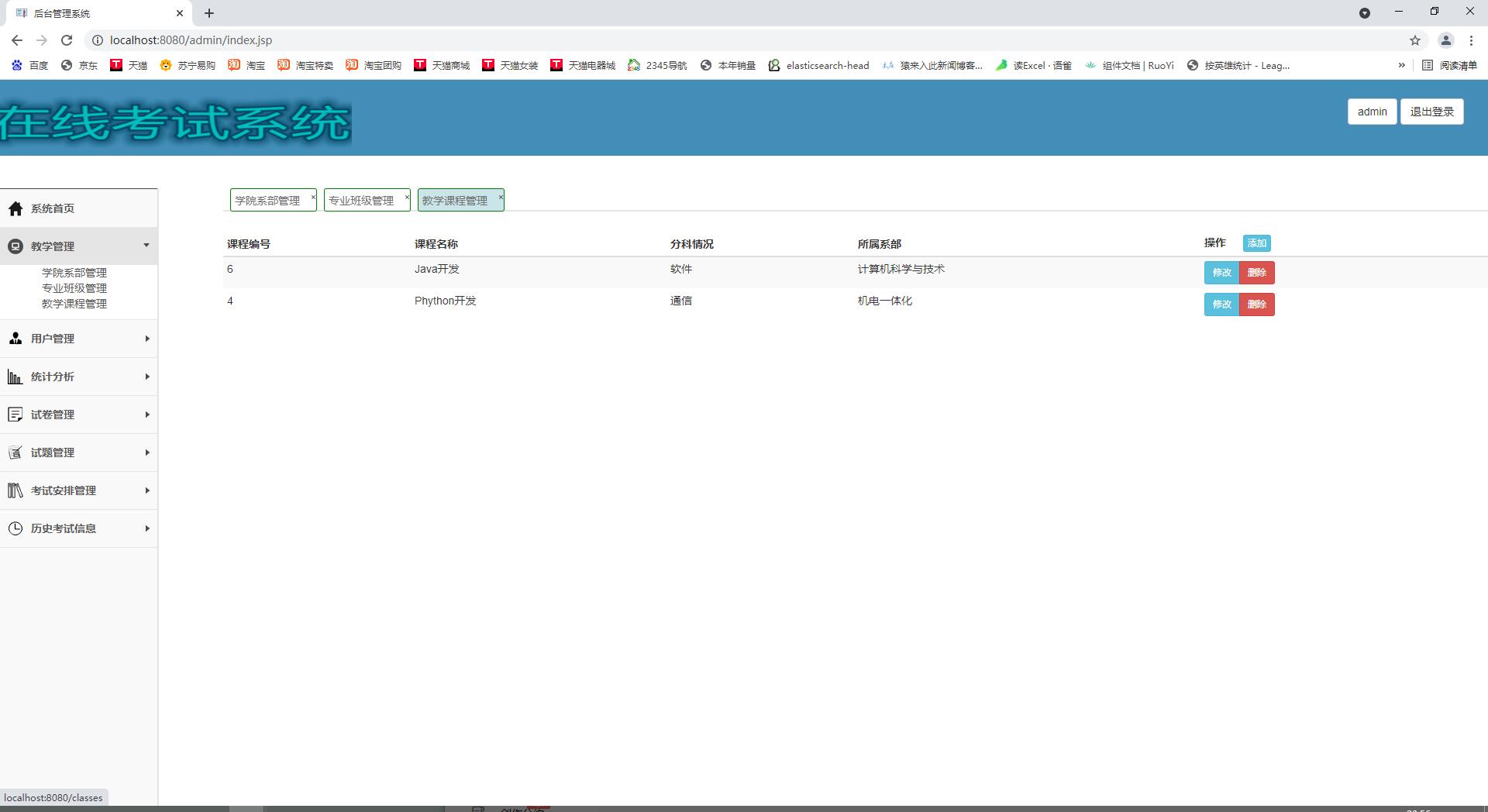Open the 系统首页 home icon

(x=15, y=208)
